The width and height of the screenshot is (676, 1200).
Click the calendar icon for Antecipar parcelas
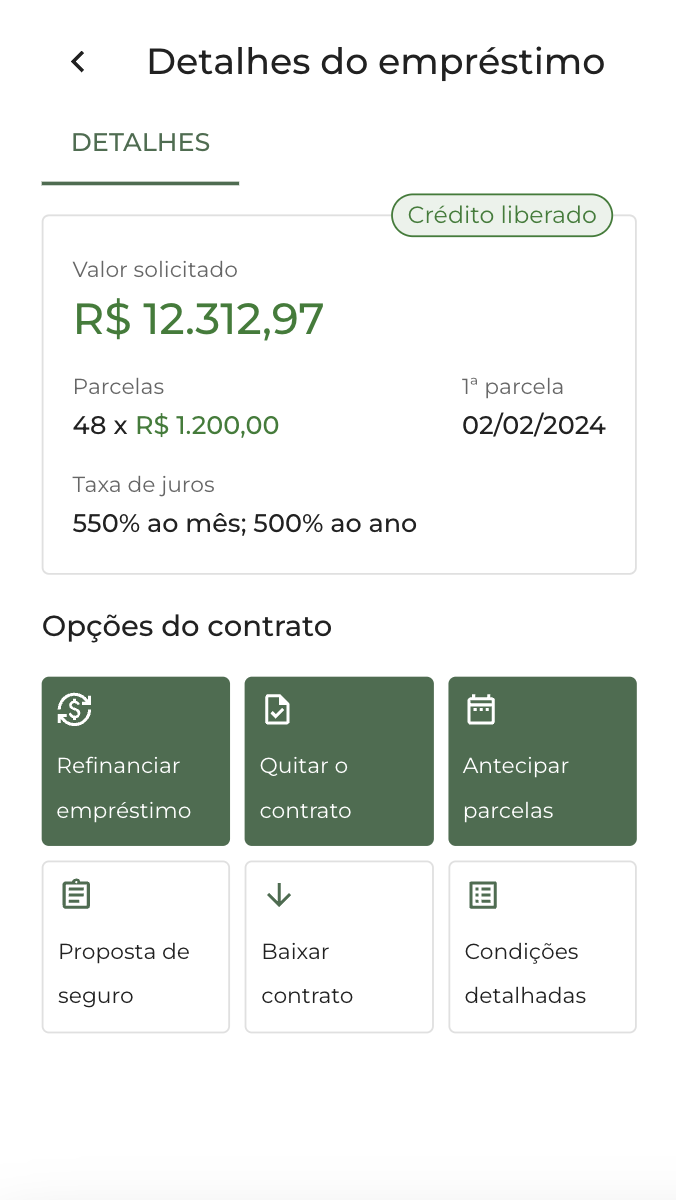tap(481, 709)
